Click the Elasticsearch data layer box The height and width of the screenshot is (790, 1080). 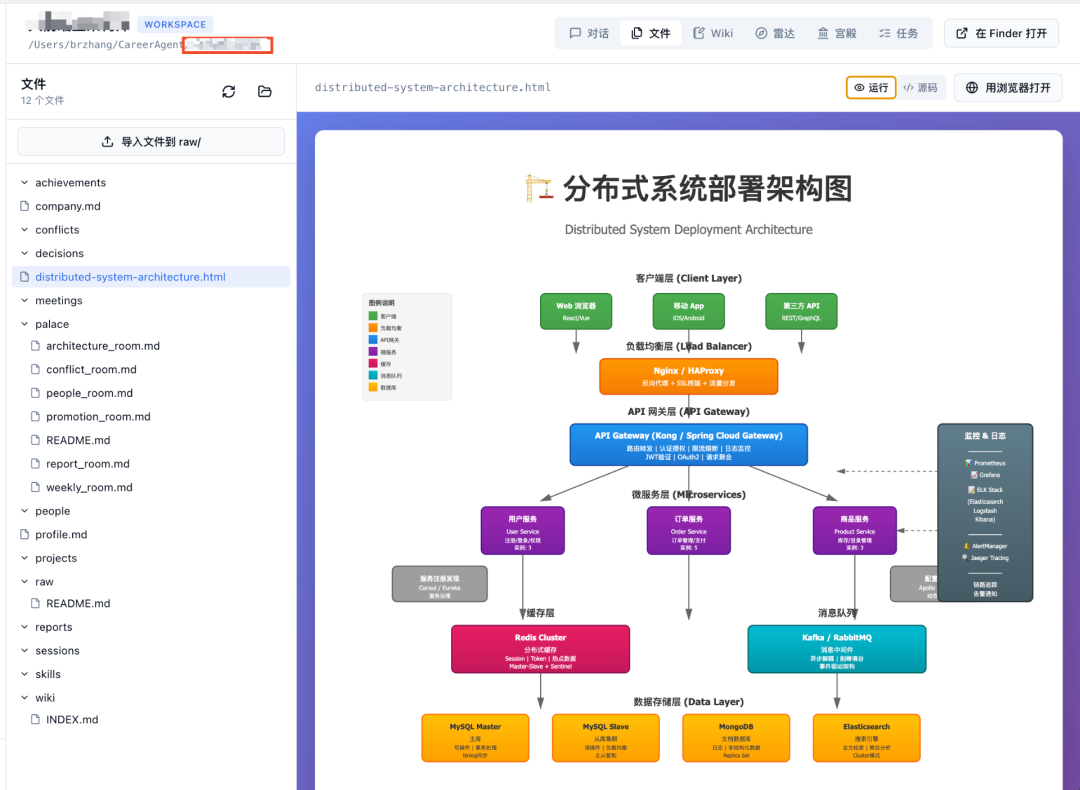click(x=866, y=738)
